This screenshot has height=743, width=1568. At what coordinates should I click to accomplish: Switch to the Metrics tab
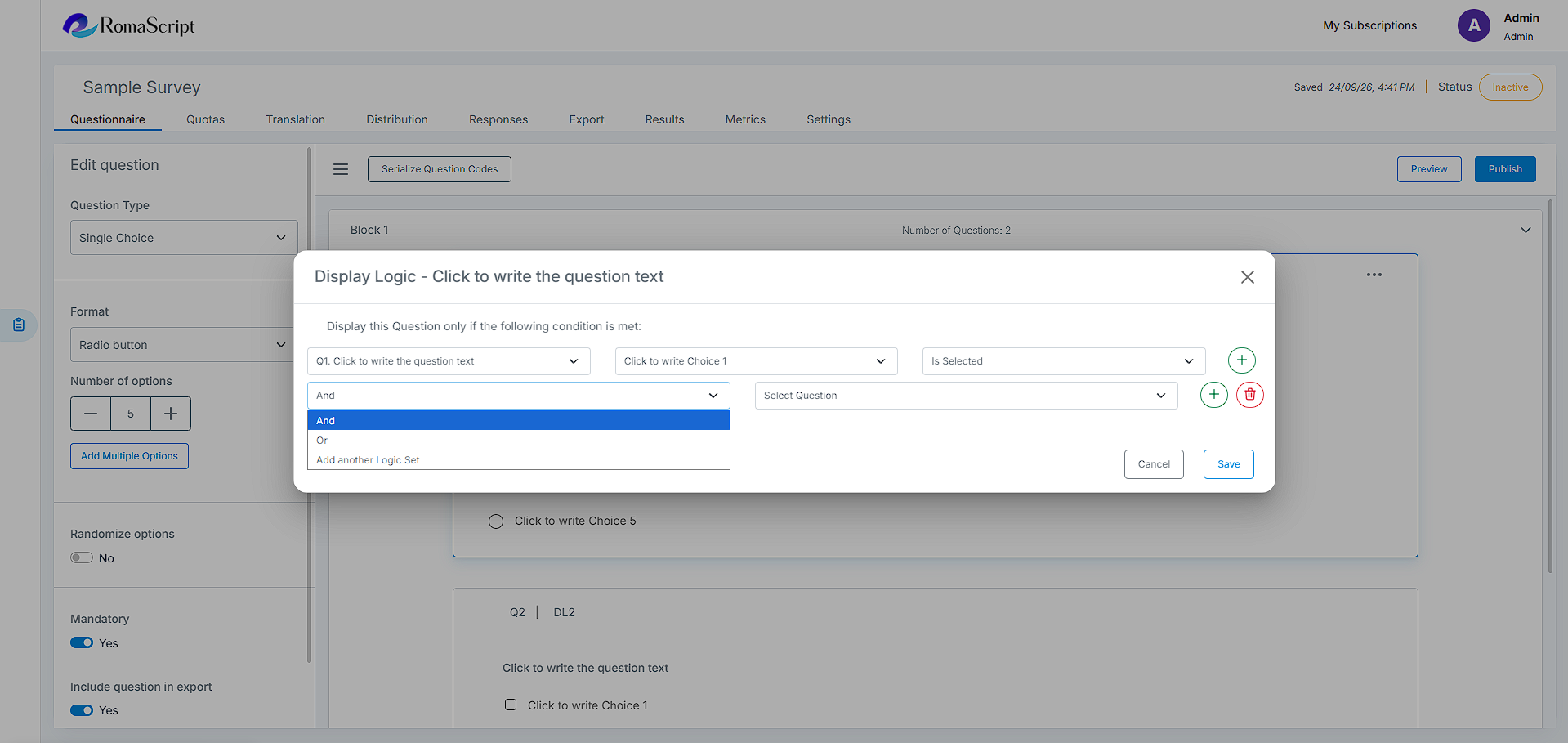click(745, 119)
